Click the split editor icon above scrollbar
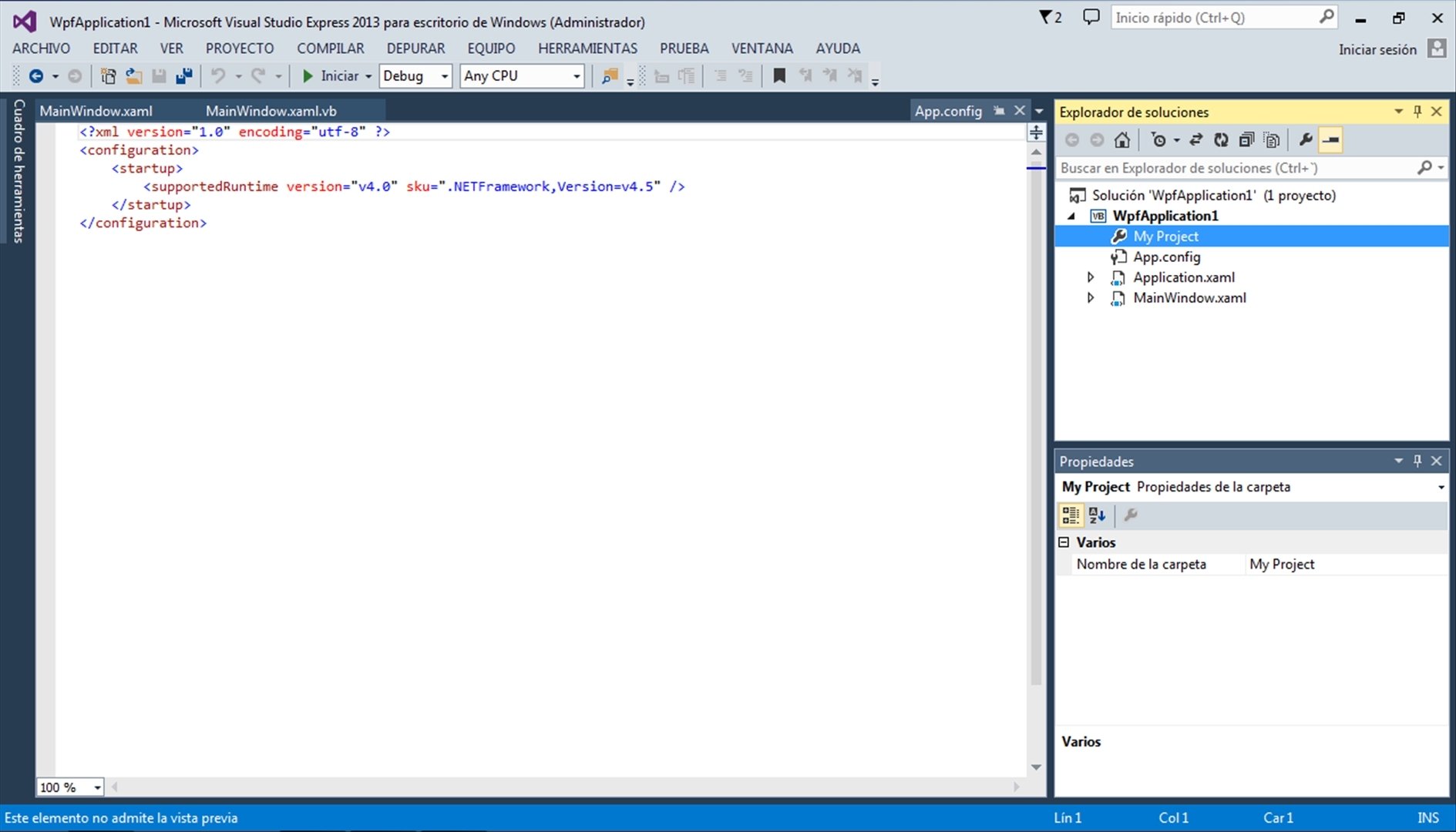 pyautogui.click(x=1036, y=133)
